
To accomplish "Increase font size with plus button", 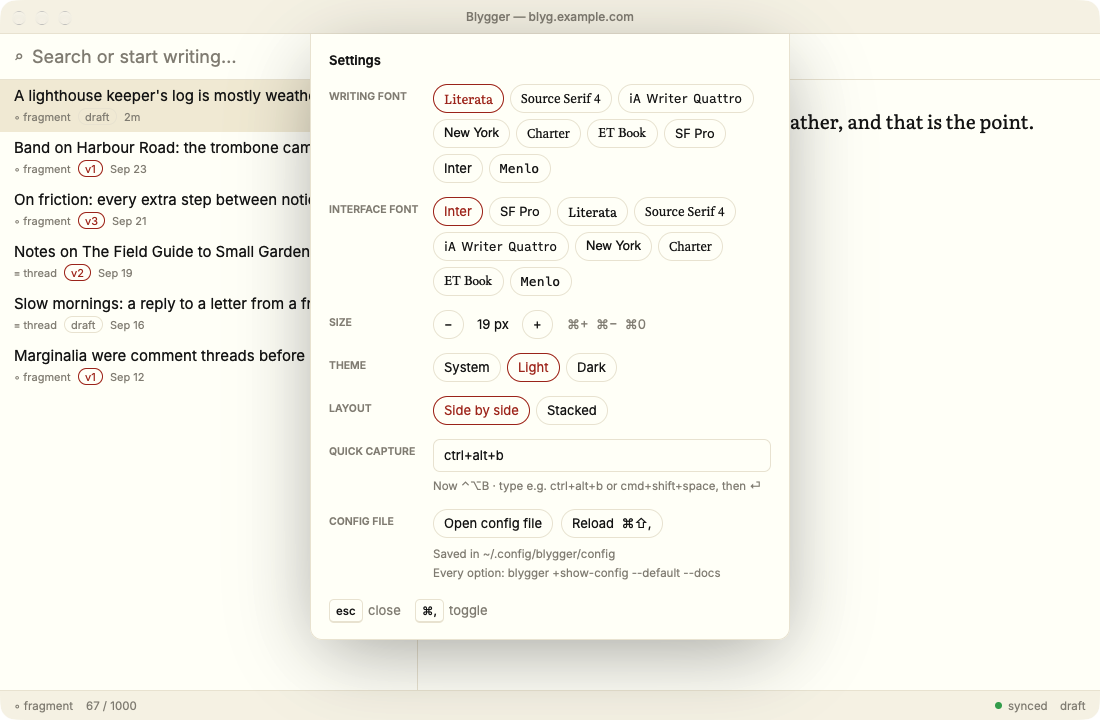I will coord(537,324).
